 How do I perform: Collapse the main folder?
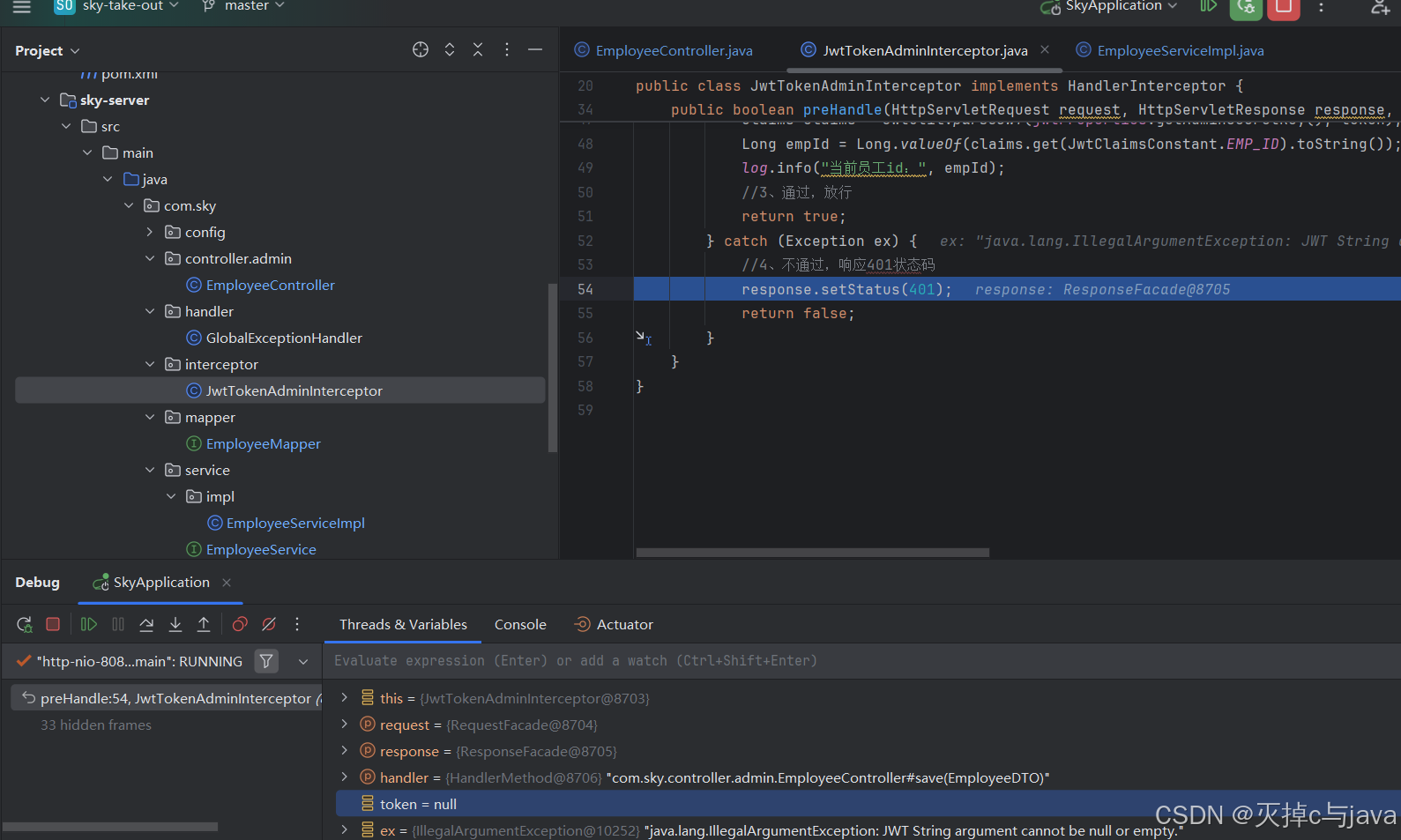click(x=87, y=152)
